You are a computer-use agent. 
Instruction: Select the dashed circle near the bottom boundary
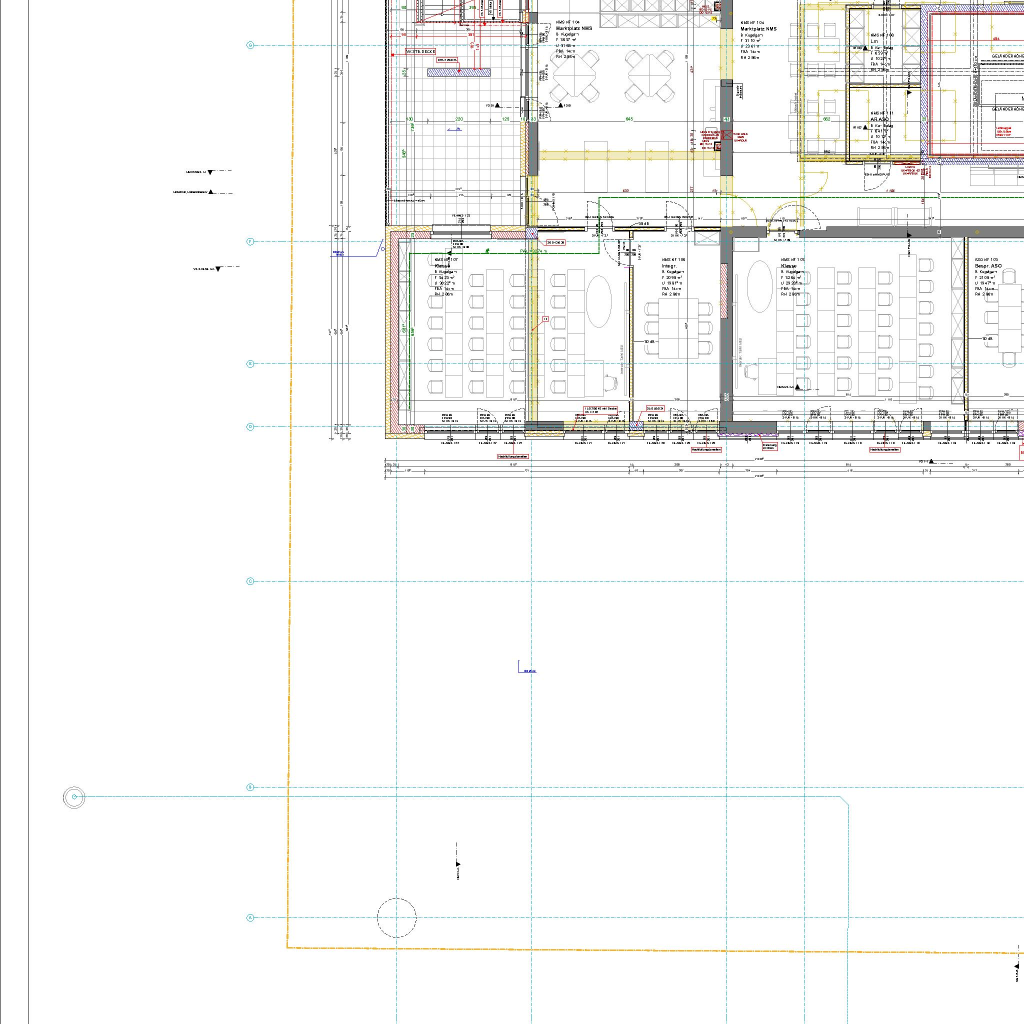pos(396,918)
